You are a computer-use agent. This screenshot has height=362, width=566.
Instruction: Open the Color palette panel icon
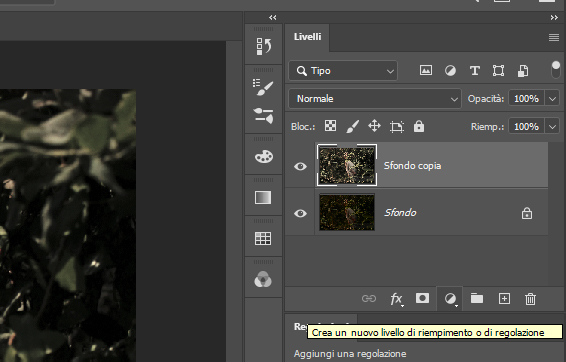click(264, 157)
